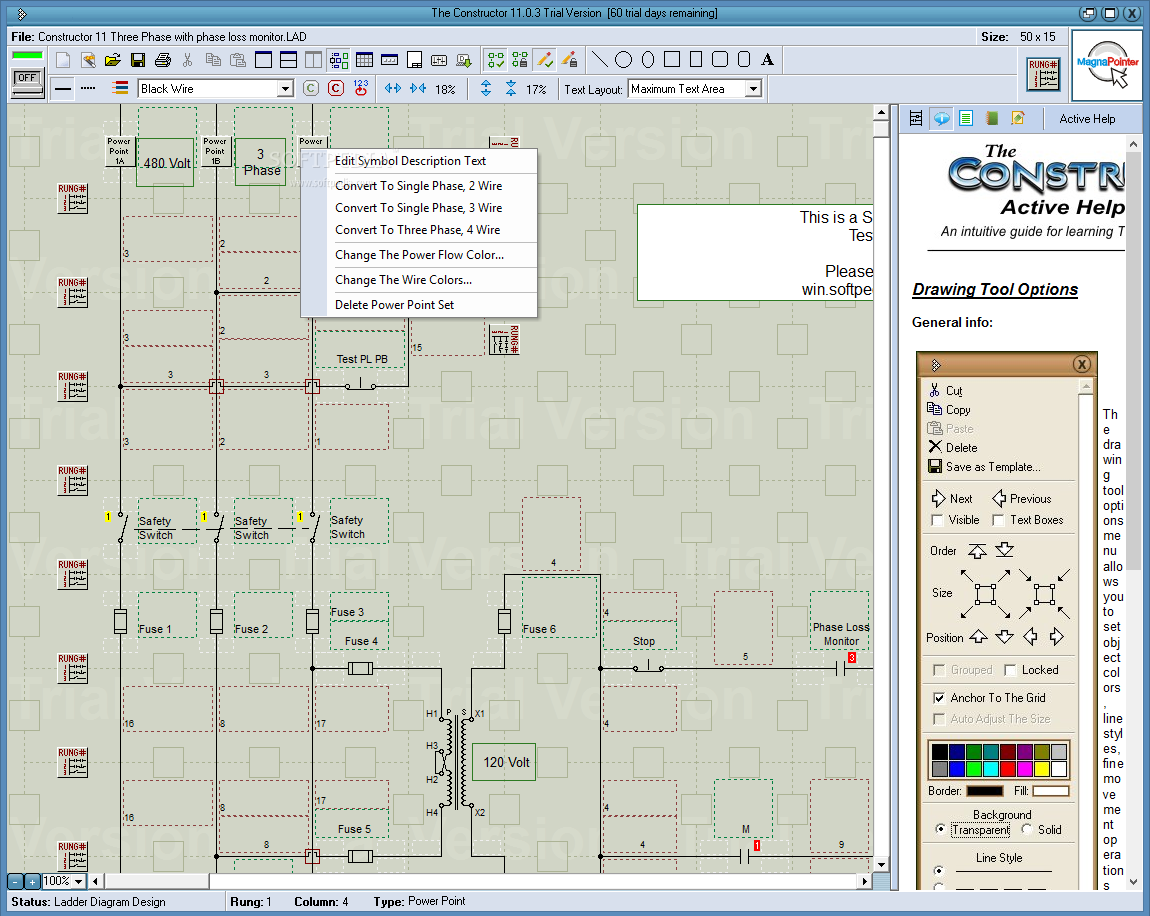This screenshot has height=916, width=1150.
Task: Click the multicolor wire colors icon
Action: (120, 89)
